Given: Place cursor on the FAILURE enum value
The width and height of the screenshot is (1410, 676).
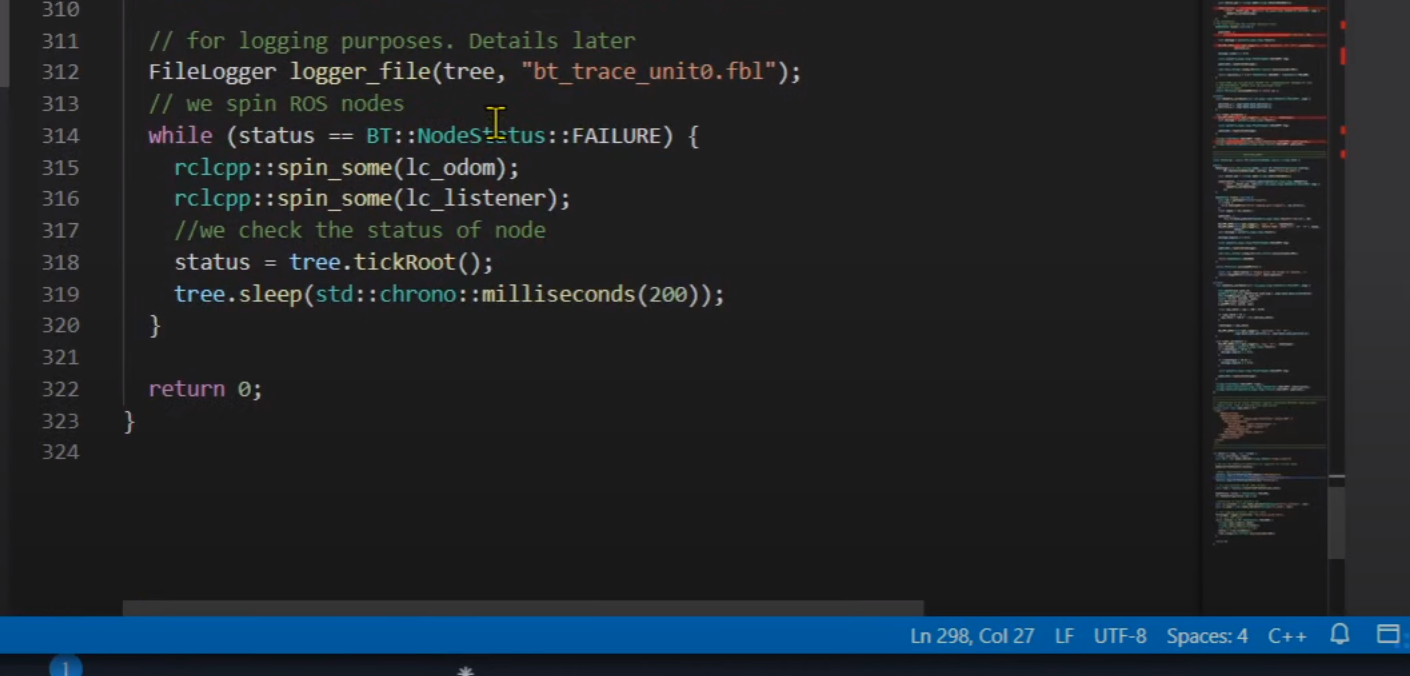Looking at the screenshot, I should (x=615, y=136).
